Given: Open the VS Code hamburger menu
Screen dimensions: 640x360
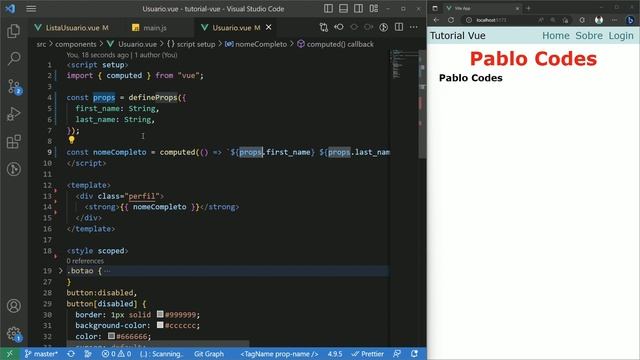Looking at the screenshot, I should coord(31,9).
